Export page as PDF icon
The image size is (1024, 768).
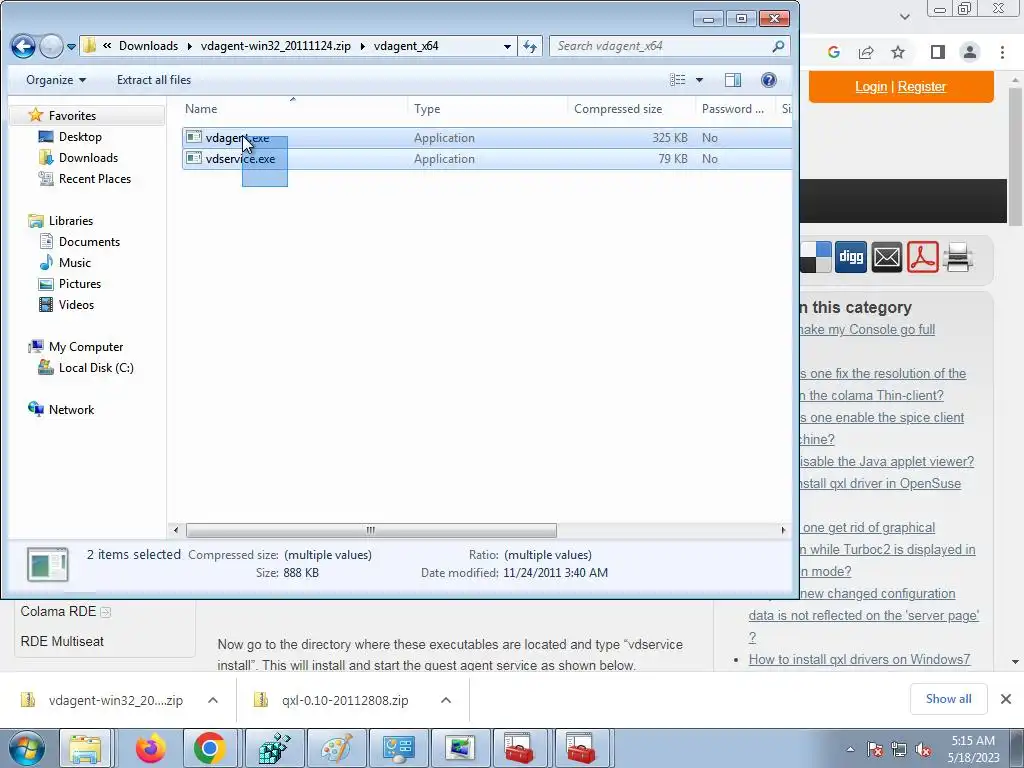pyautogui.click(x=922, y=257)
